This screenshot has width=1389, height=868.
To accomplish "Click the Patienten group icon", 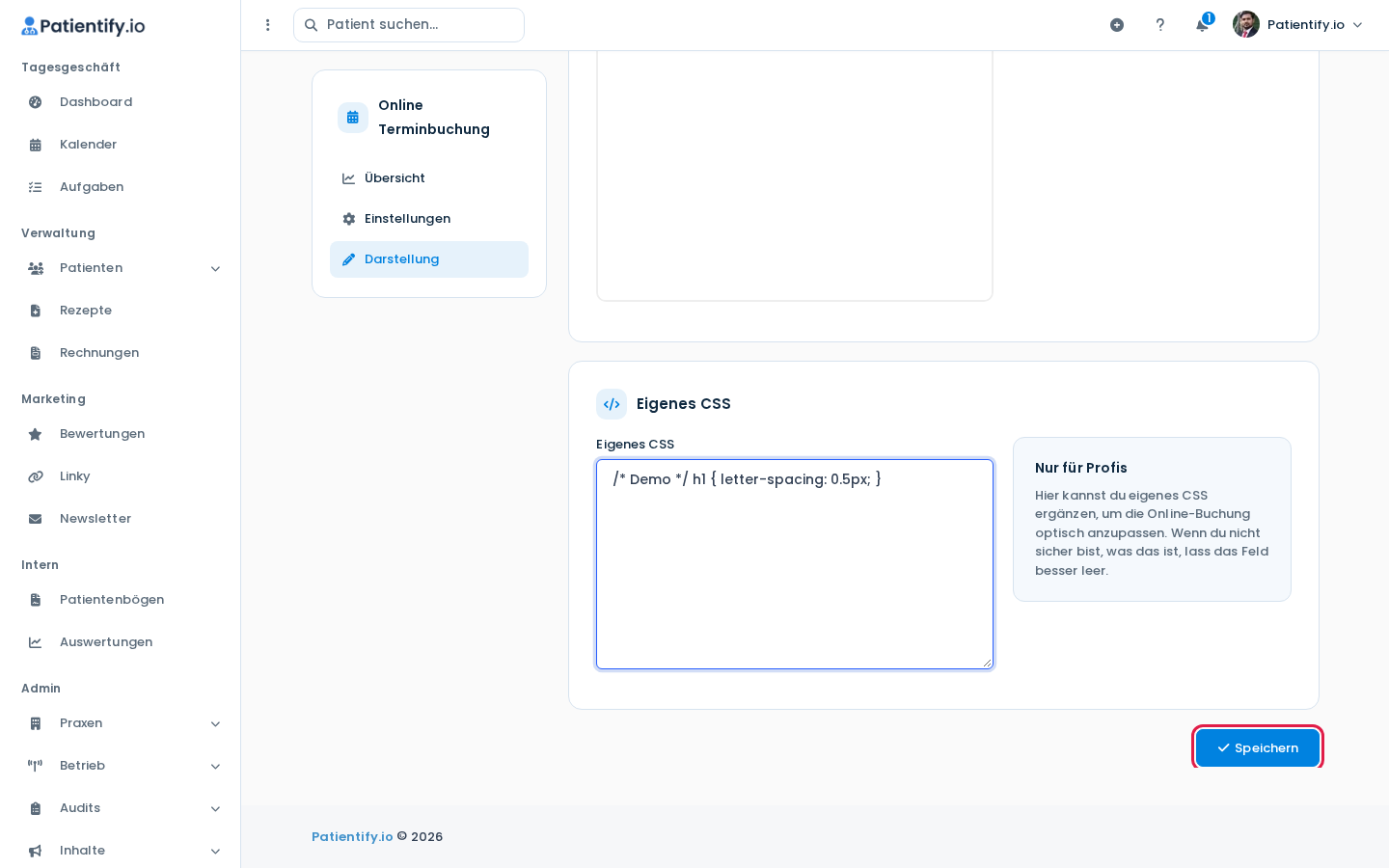I will coord(36,268).
